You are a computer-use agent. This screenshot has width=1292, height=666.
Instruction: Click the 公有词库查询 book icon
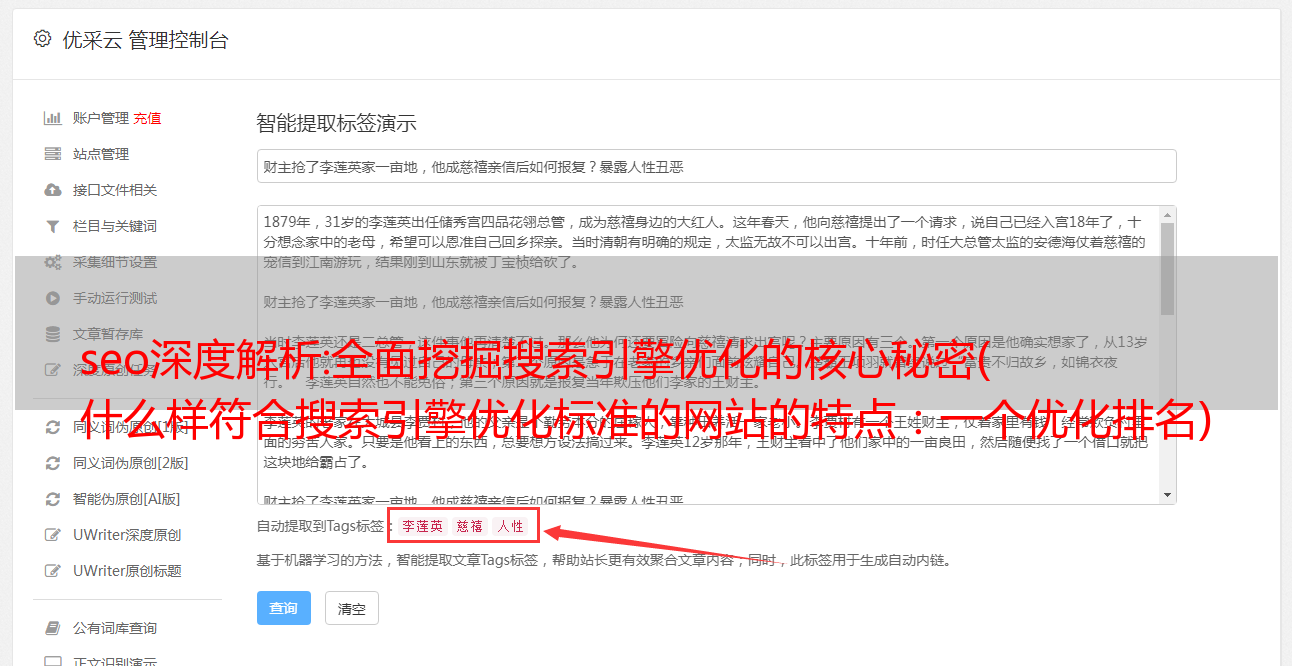click(x=53, y=628)
